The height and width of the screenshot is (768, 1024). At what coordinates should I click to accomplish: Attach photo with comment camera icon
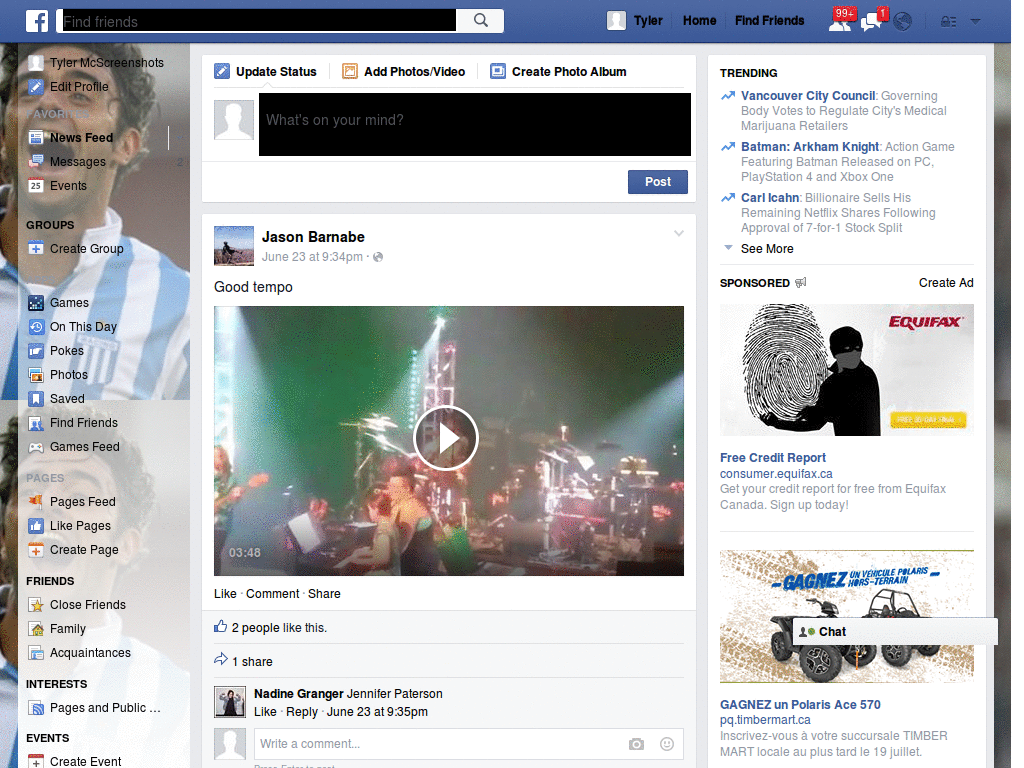636,744
